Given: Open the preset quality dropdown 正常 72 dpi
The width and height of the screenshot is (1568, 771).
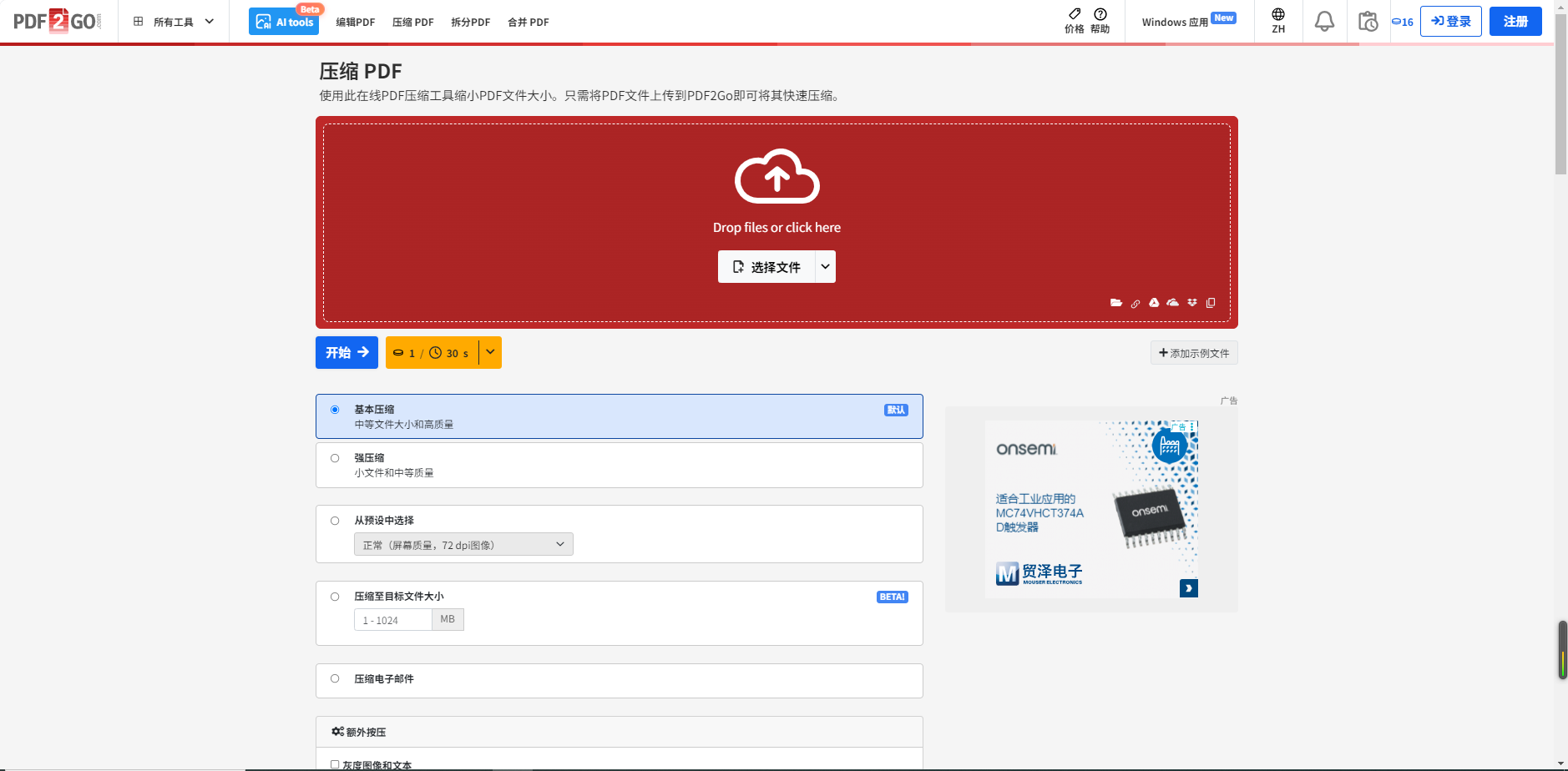Looking at the screenshot, I should [x=463, y=545].
